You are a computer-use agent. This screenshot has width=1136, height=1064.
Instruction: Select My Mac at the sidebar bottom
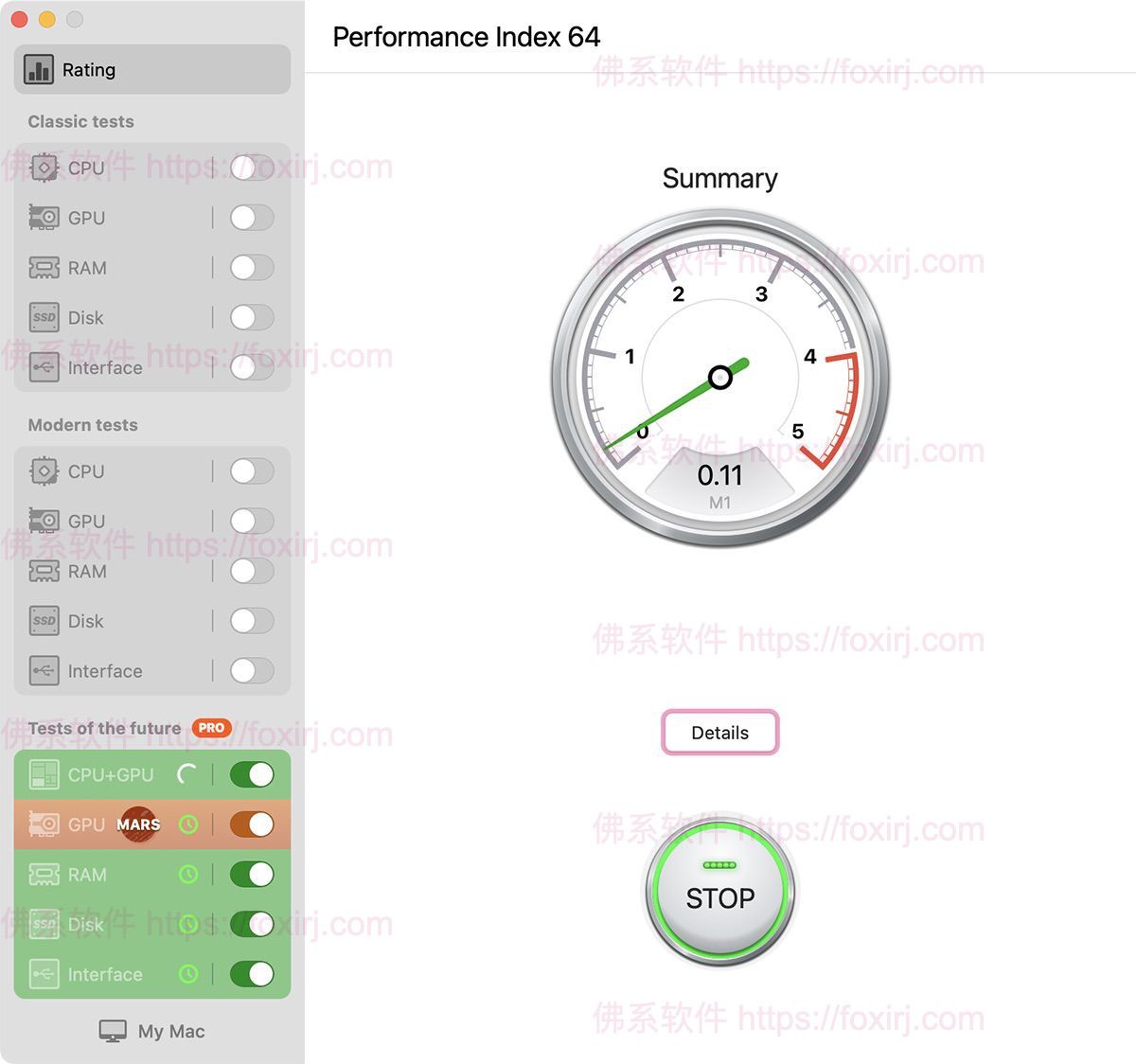[x=151, y=1030]
